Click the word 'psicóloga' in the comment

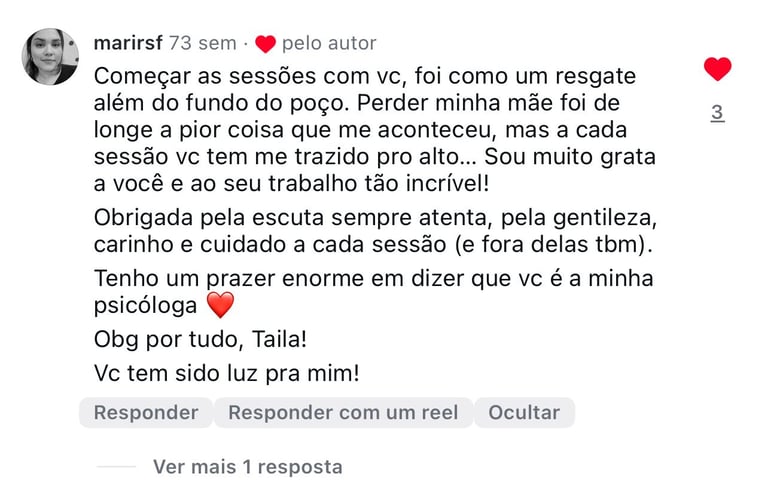tap(145, 306)
